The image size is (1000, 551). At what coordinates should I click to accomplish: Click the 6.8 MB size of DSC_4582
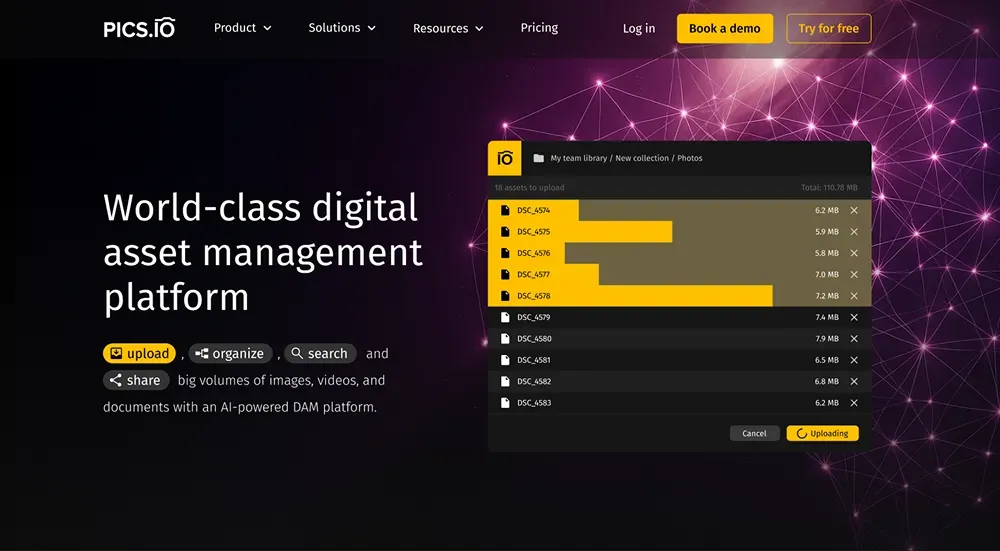[x=827, y=381]
